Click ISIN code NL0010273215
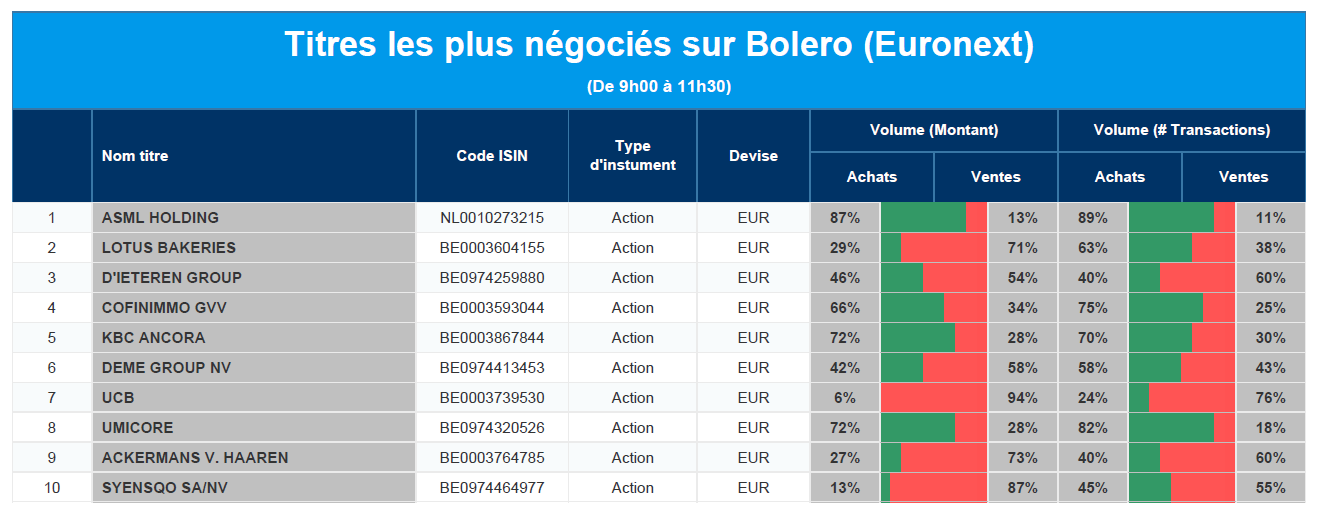Viewport: 1317px width, 517px height. (492, 218)
